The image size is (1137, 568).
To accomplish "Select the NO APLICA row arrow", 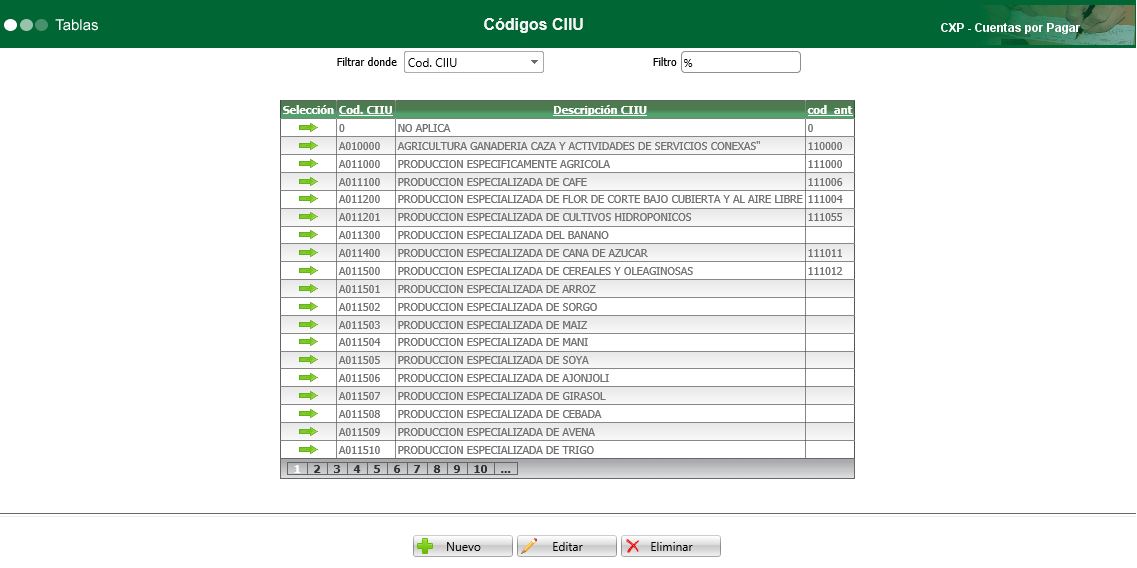I will tap(308, 128).
